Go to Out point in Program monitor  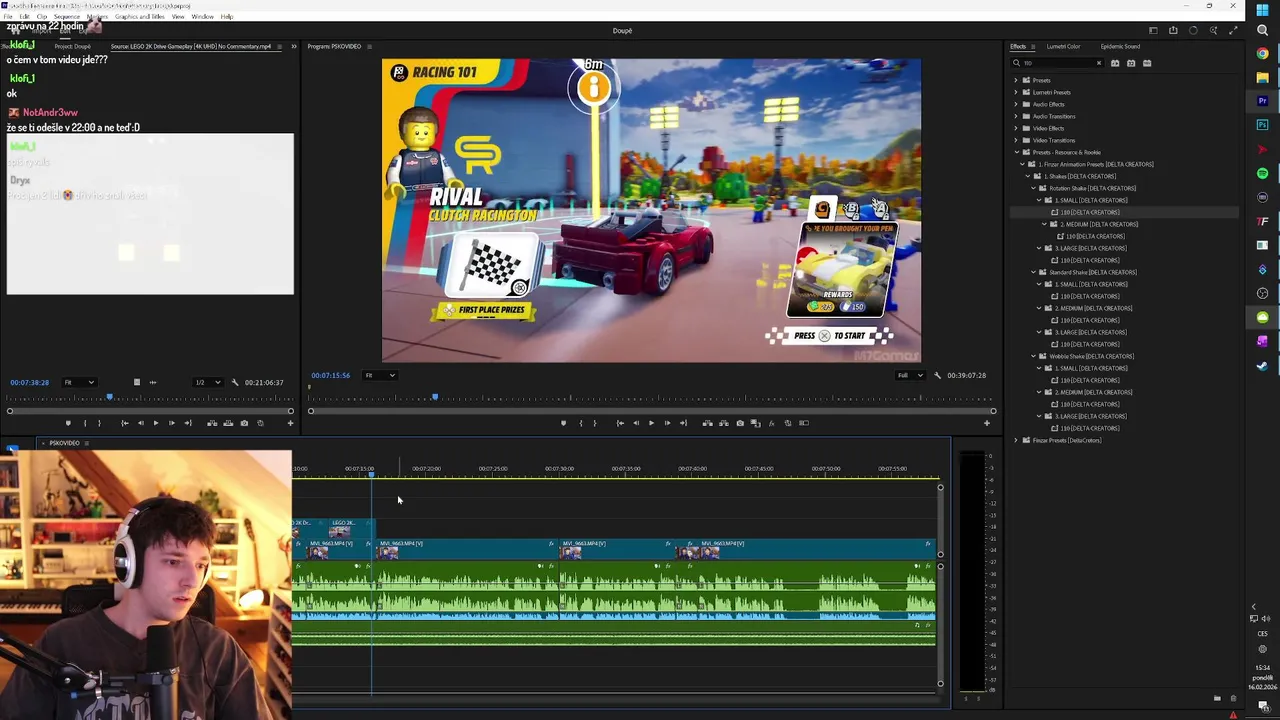click(683, 423)
